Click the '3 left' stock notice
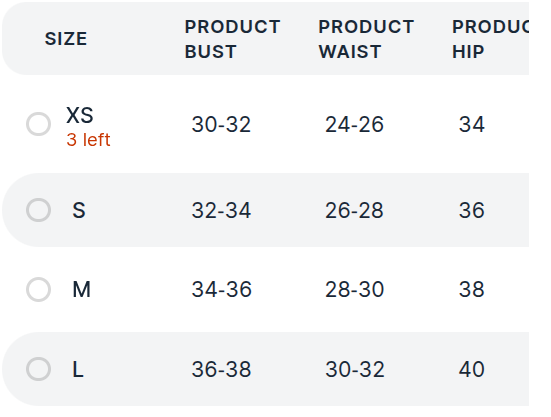 [88, 140]
